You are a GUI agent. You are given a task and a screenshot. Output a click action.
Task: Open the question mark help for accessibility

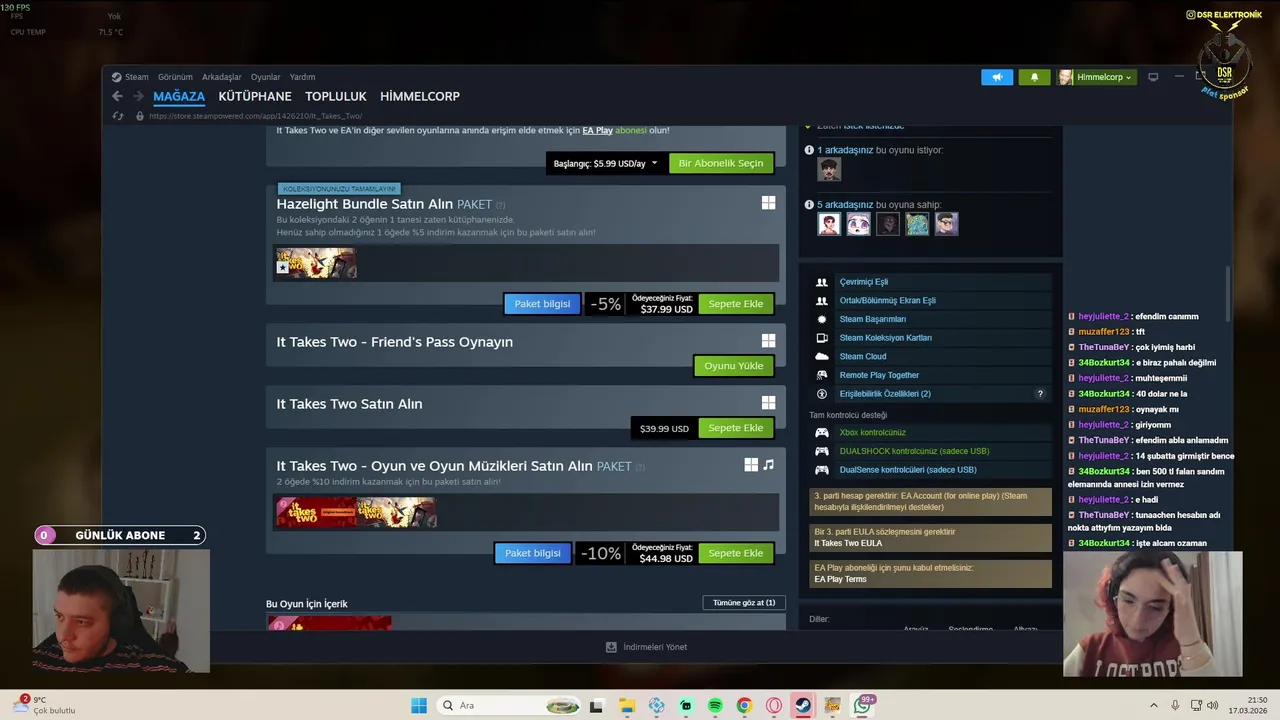tap(1040, 394)
